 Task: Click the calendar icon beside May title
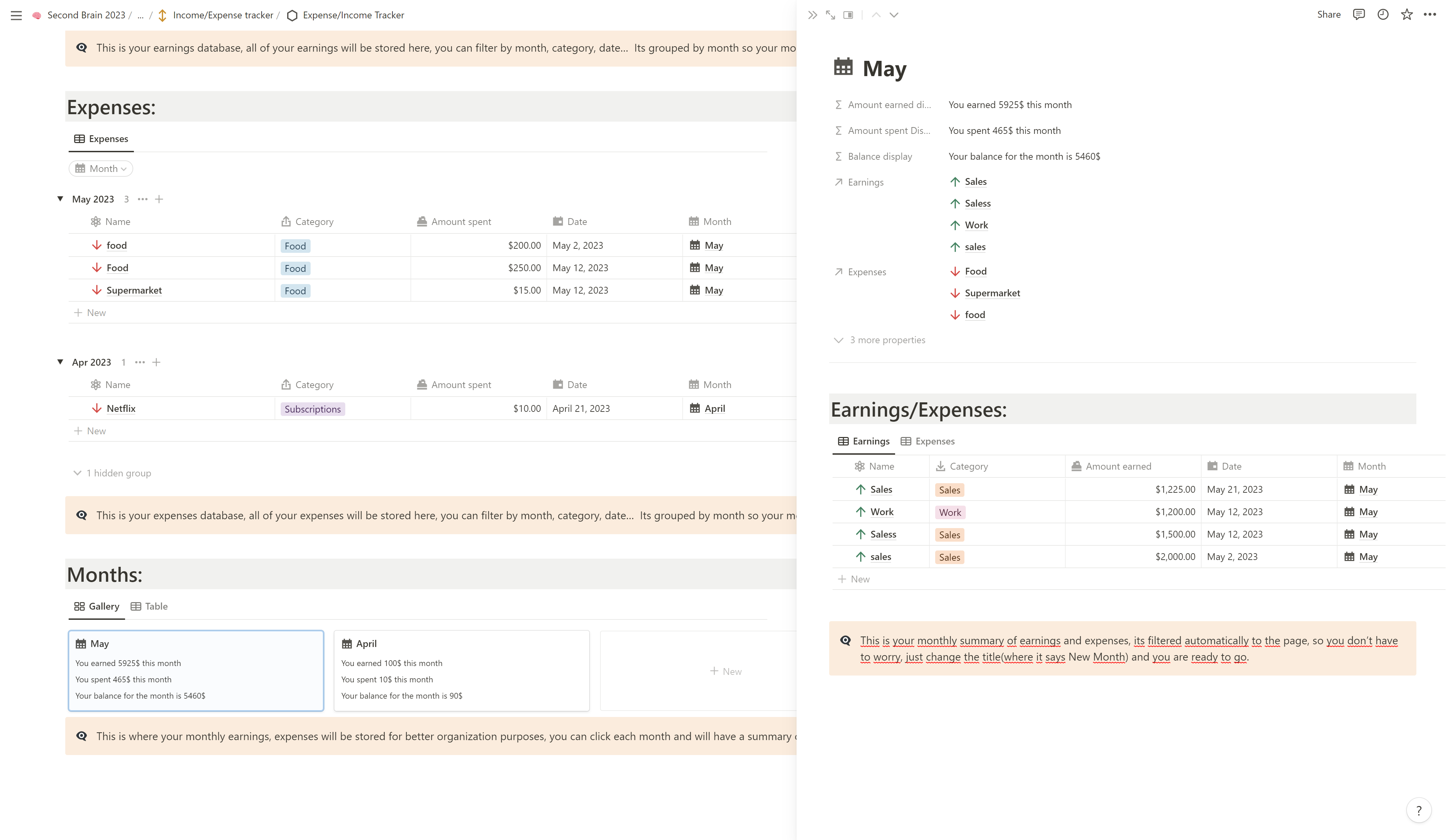point(843,67)
